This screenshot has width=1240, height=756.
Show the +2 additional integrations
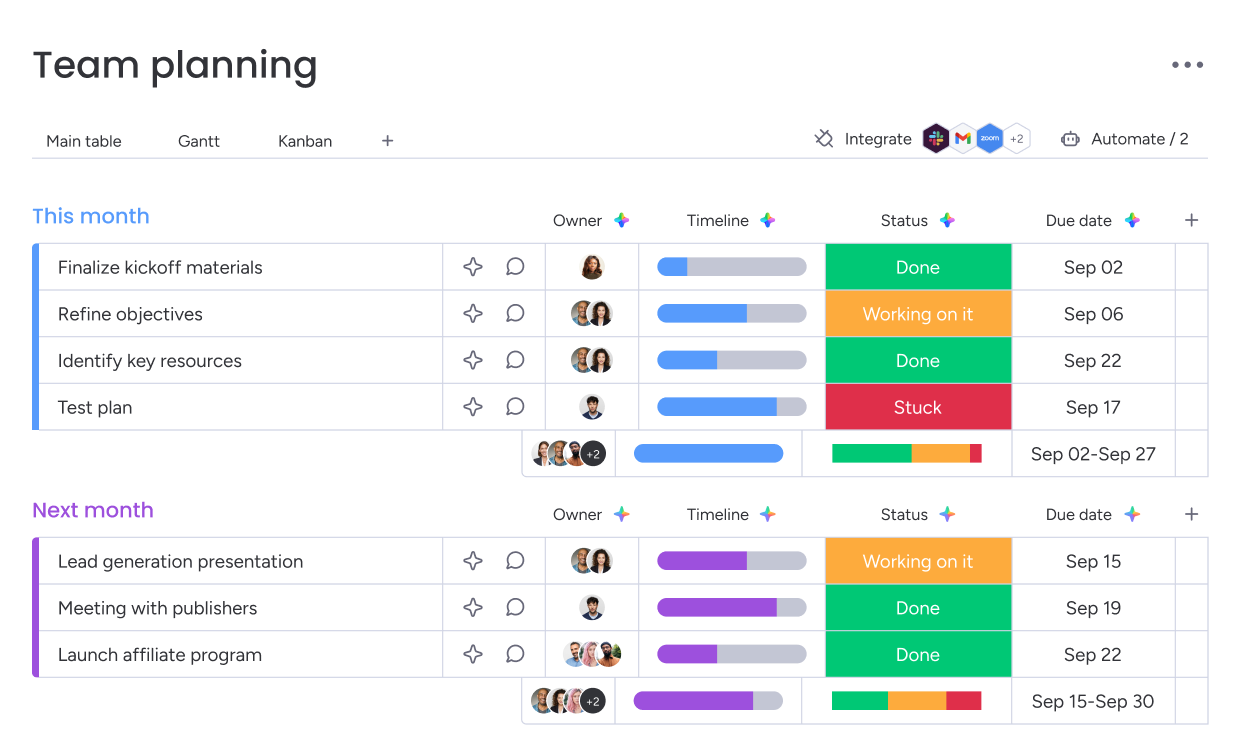(1017, 139)
